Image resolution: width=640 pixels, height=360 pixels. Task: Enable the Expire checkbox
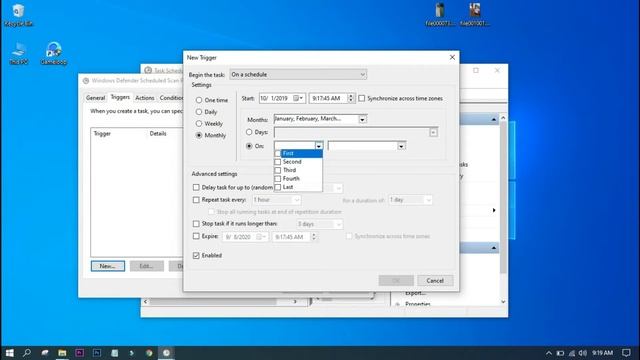[x=196, y=236]
